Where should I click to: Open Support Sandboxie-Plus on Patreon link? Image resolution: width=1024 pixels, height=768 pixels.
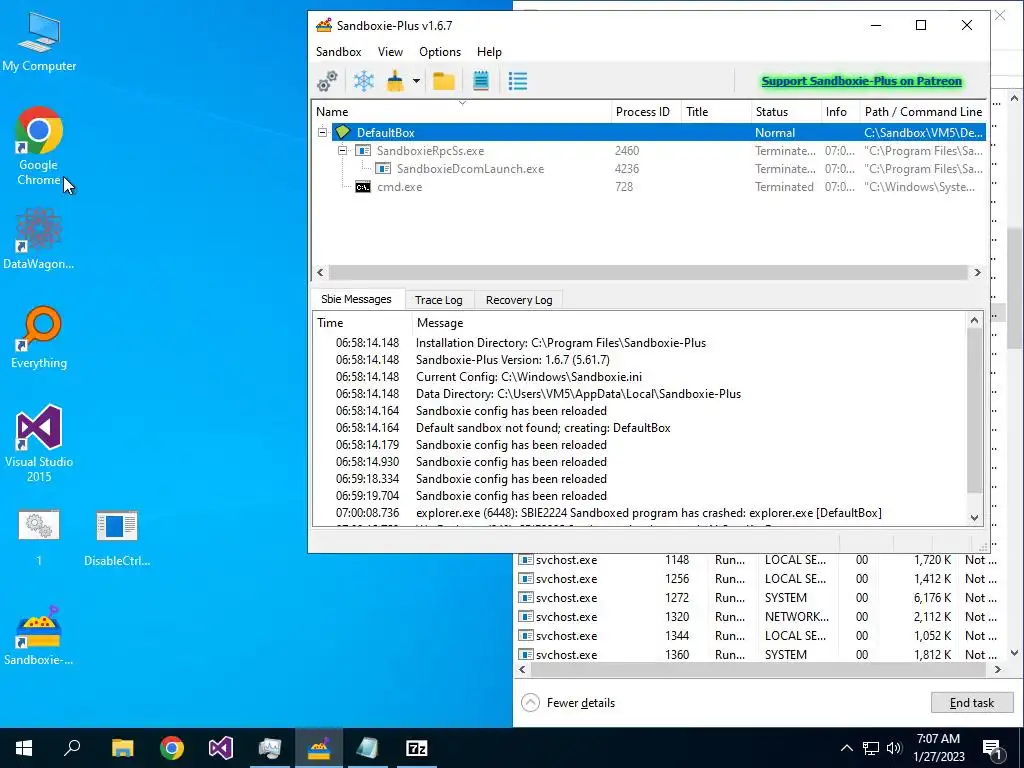point(861,81)
